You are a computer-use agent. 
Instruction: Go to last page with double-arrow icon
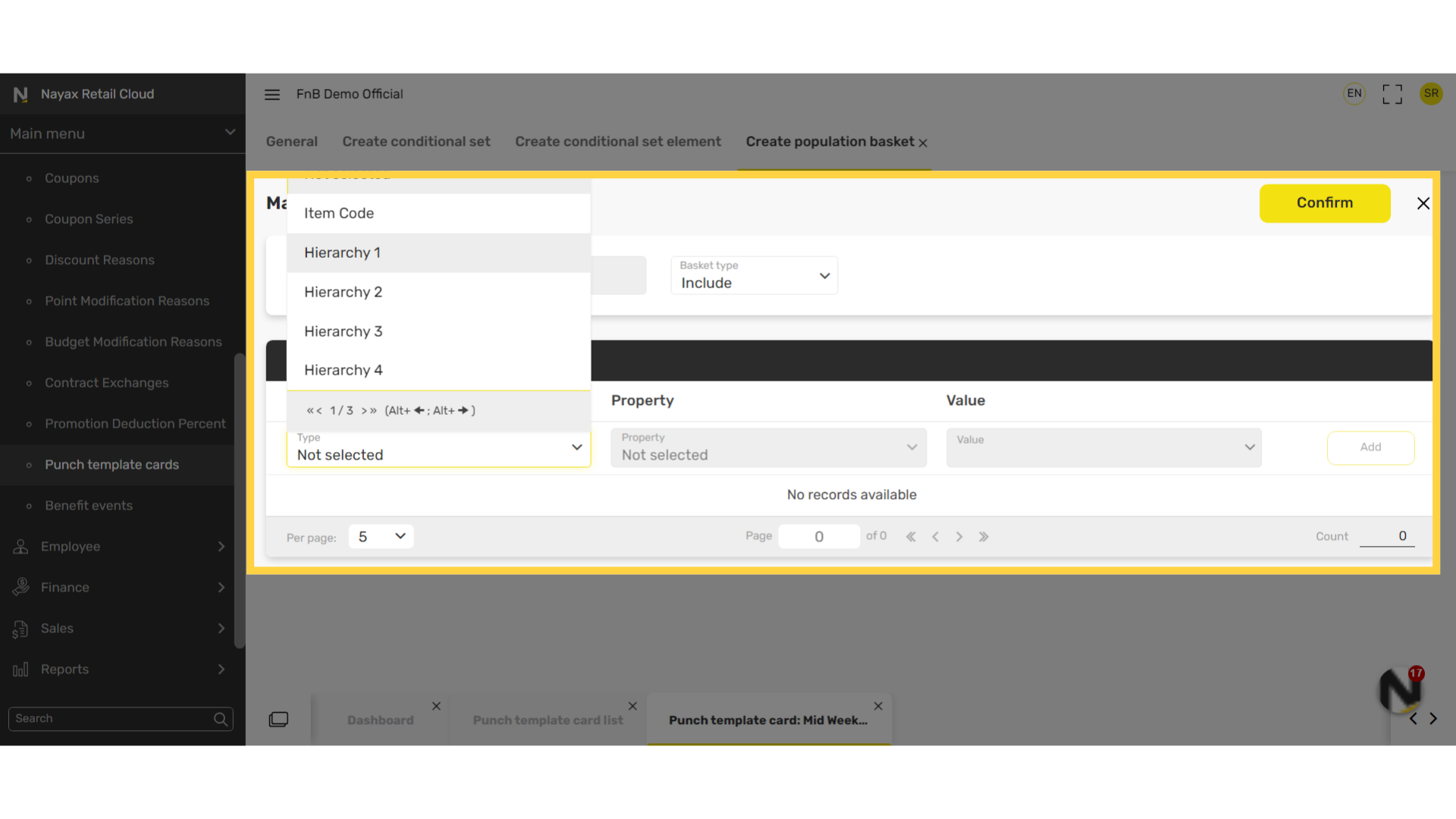984,537
